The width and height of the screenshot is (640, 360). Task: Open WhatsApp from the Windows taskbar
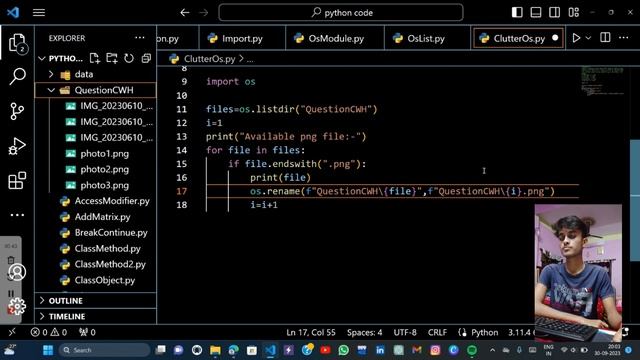click(x=344, y=350)
